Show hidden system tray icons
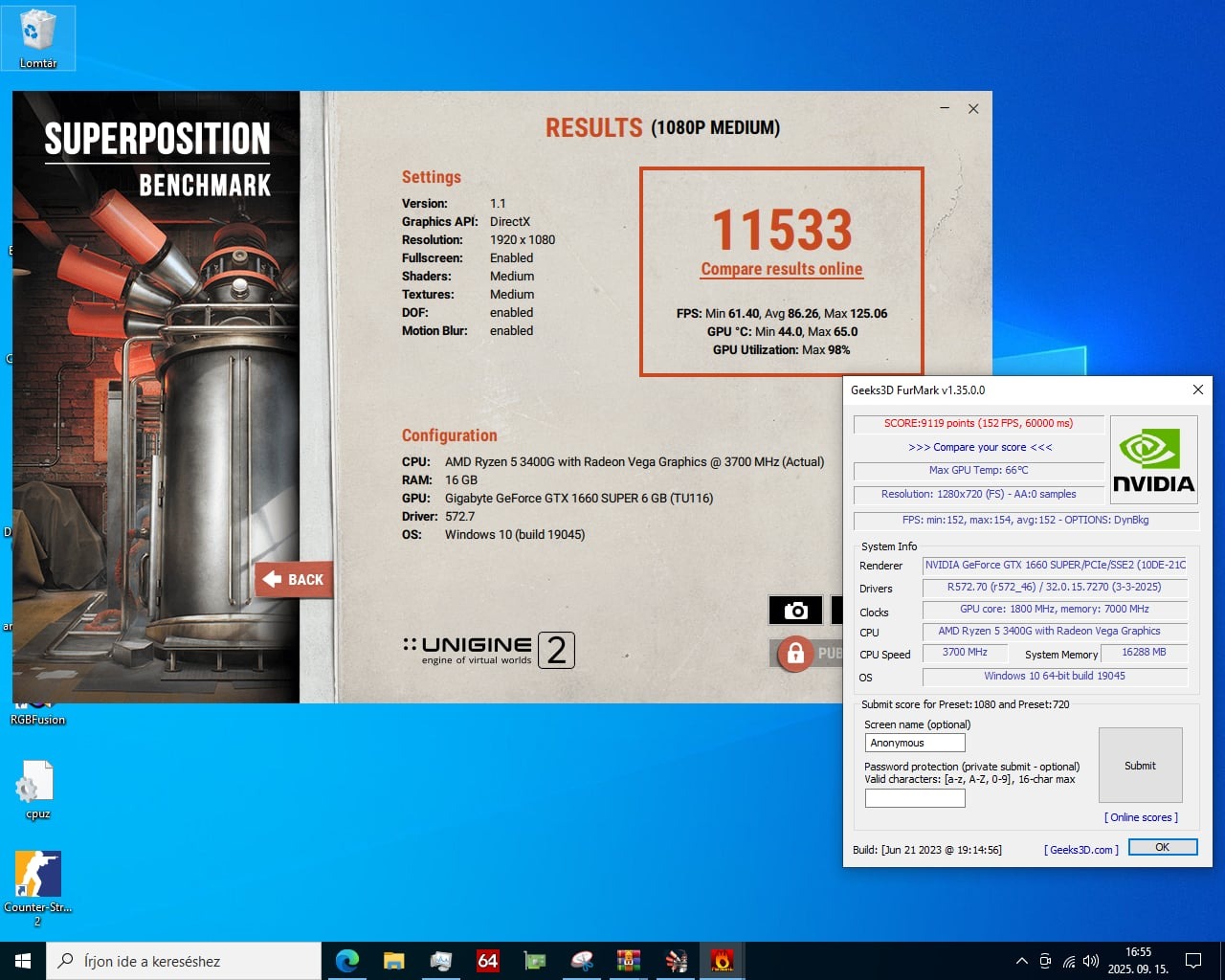Viewport: 1225px width, 980px height. (1021, 961)
